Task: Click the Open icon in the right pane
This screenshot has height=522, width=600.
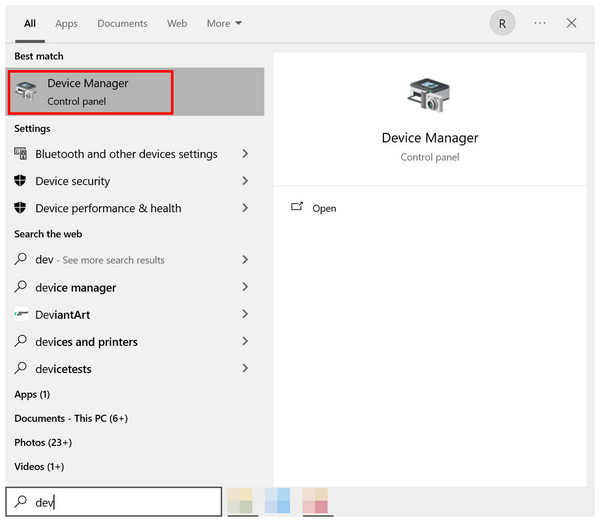Action: [297, 207]
